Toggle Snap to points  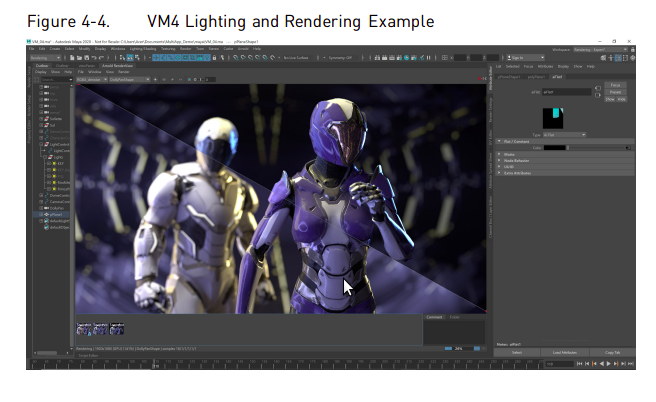(x=250, y=58)
